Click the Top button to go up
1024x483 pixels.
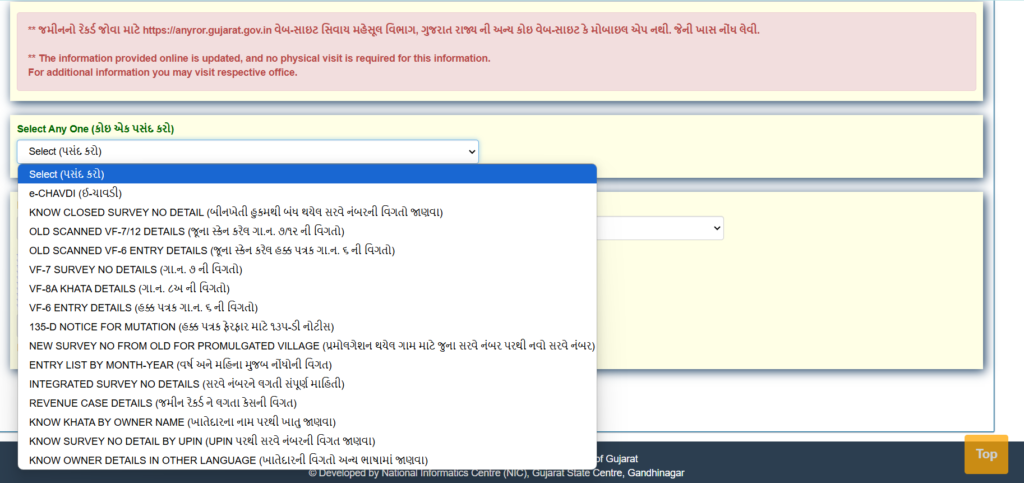tap(986, 454)
